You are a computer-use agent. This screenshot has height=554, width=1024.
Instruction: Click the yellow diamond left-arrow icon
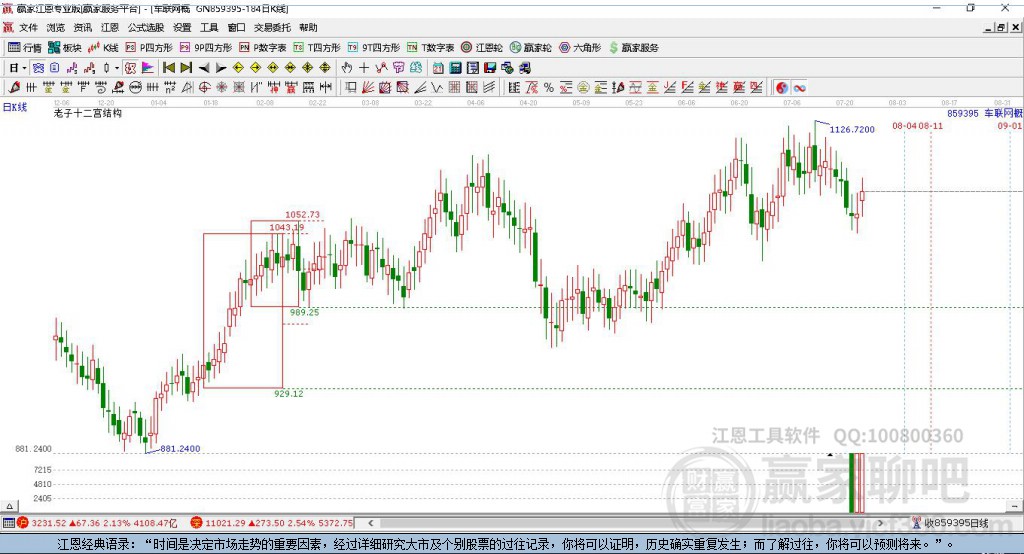pos(238,67)
